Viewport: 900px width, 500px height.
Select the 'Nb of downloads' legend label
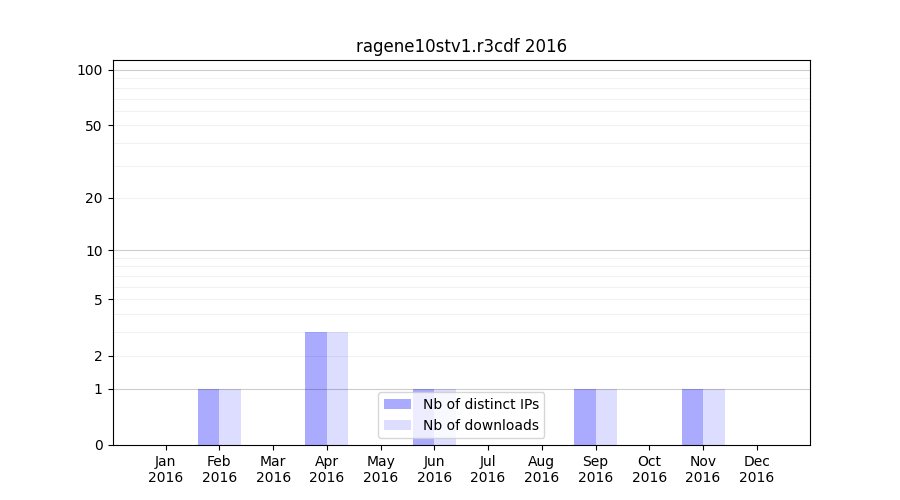pyautogui.click(x=480, y=425)
